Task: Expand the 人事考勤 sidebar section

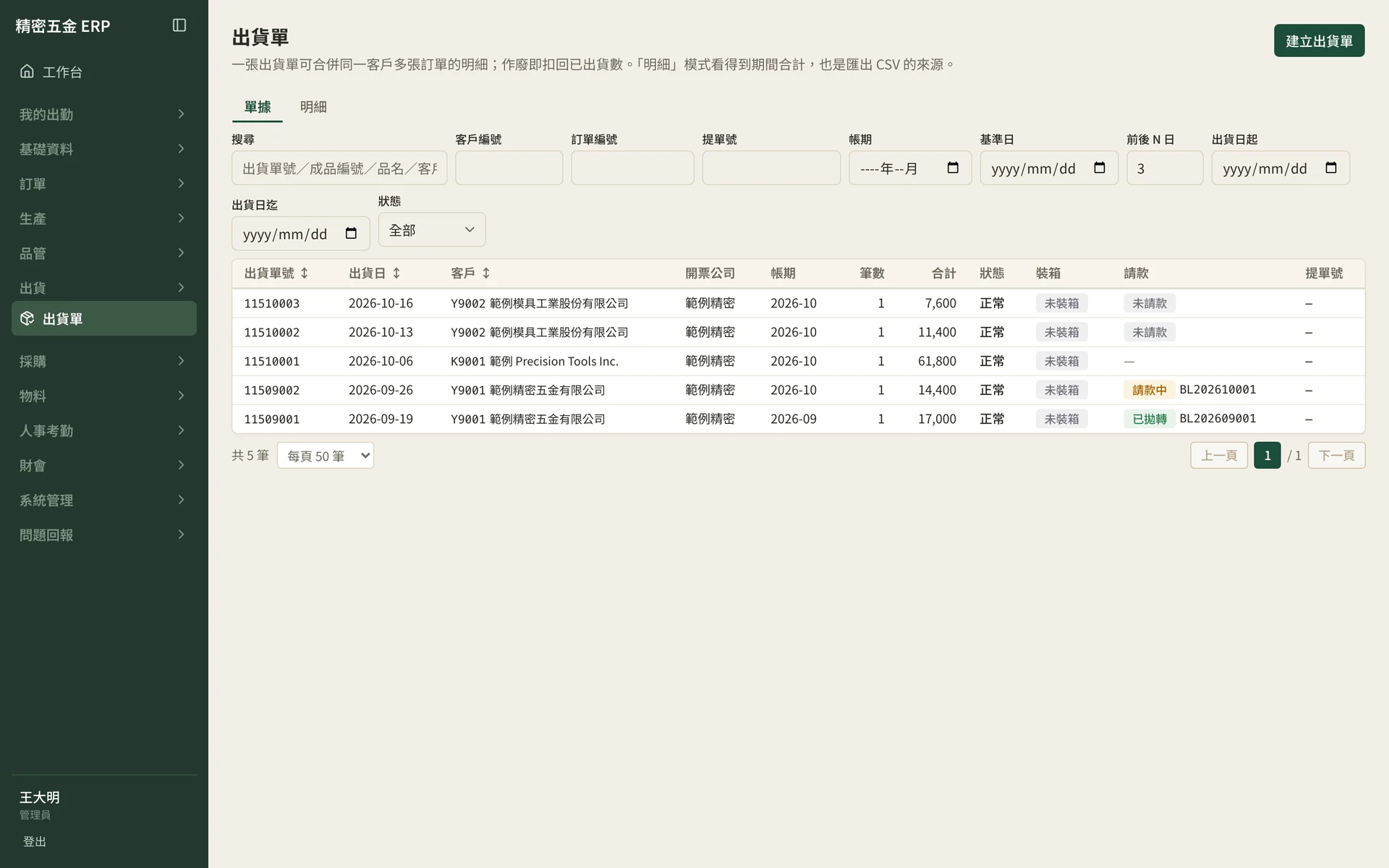Action: [104, 430]
